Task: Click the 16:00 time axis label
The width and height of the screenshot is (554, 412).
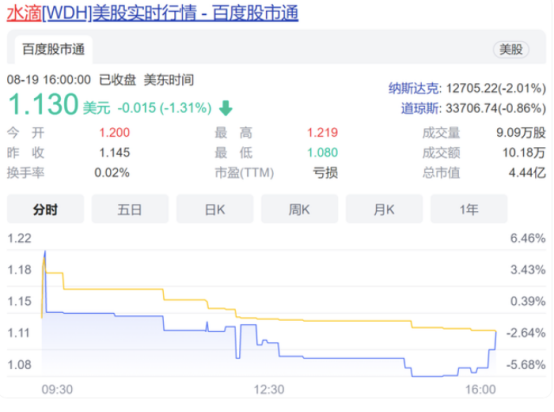Action: (481, 389)
